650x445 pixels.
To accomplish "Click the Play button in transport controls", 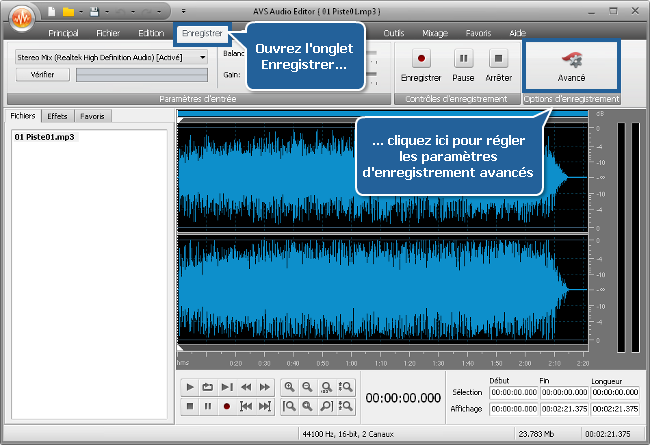I will click(x=190, y=387).
